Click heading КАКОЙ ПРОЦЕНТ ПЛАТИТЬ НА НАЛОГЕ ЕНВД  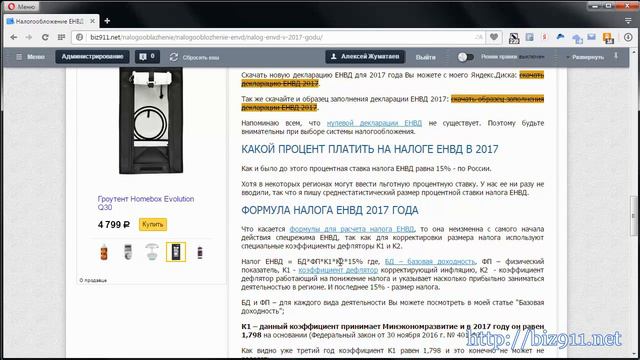point(369,149)
